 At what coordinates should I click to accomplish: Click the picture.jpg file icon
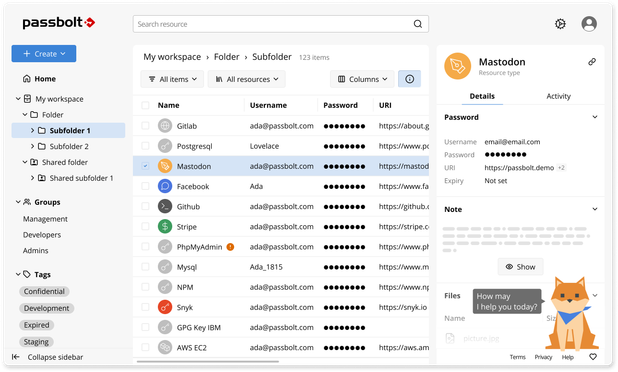tap(450, 338)
